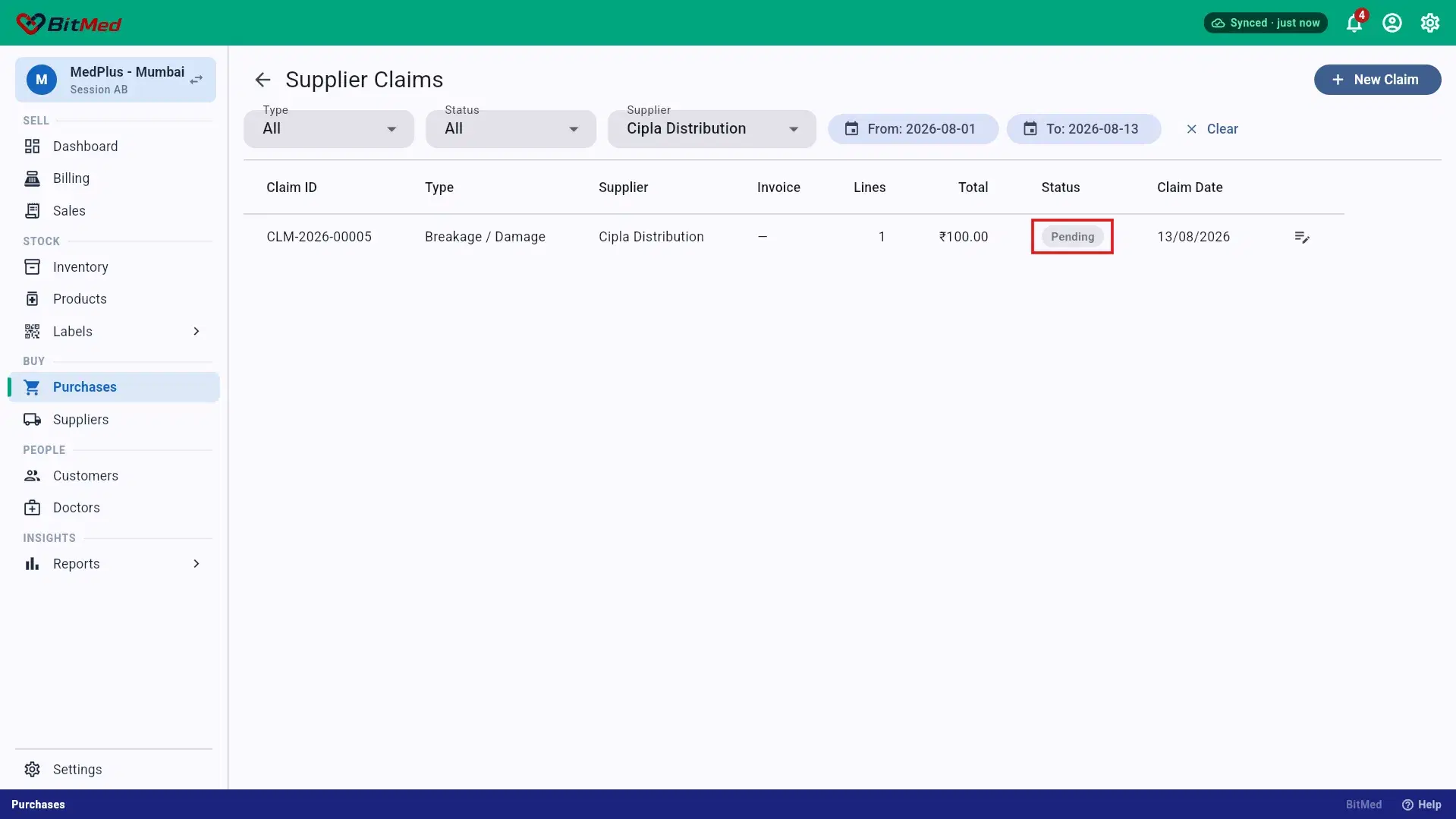
Task: Go to Customers
Action: point(114,476)
